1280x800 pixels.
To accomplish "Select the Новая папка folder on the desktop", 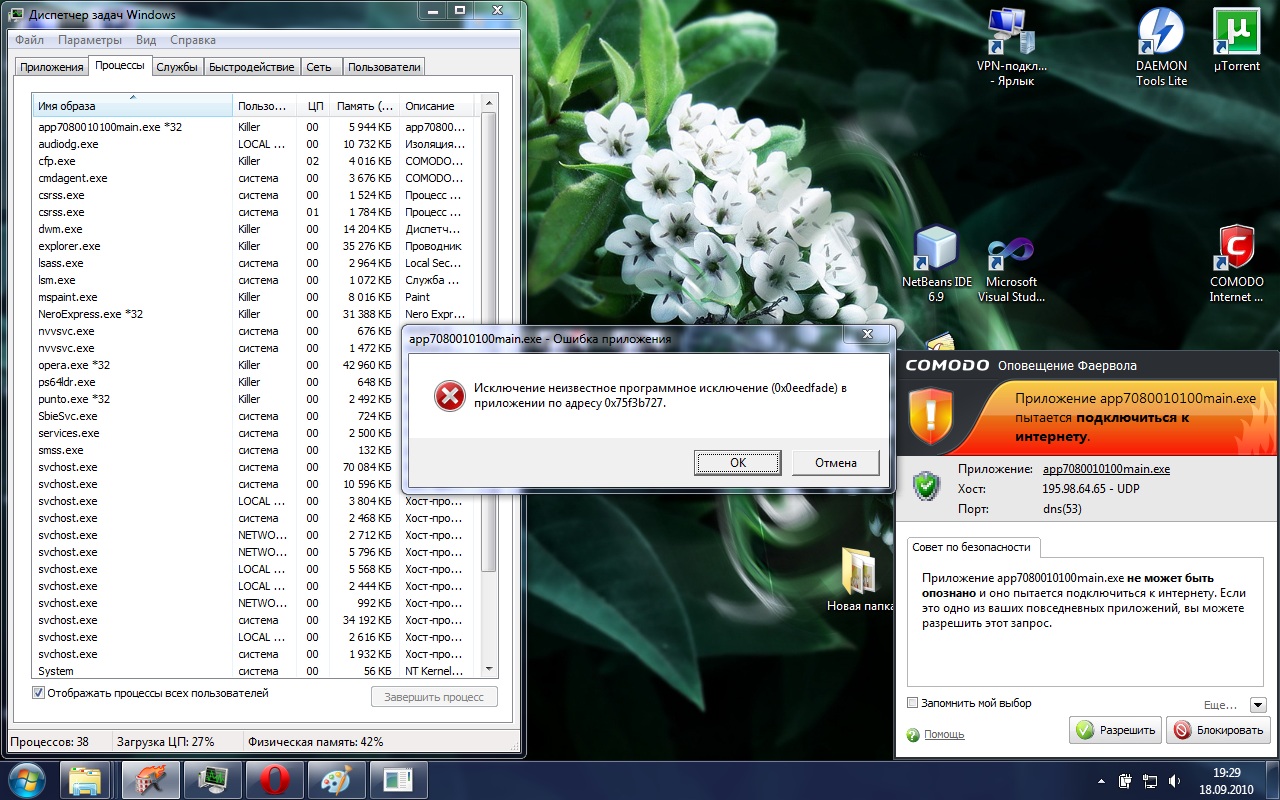I will click(860, 580).
